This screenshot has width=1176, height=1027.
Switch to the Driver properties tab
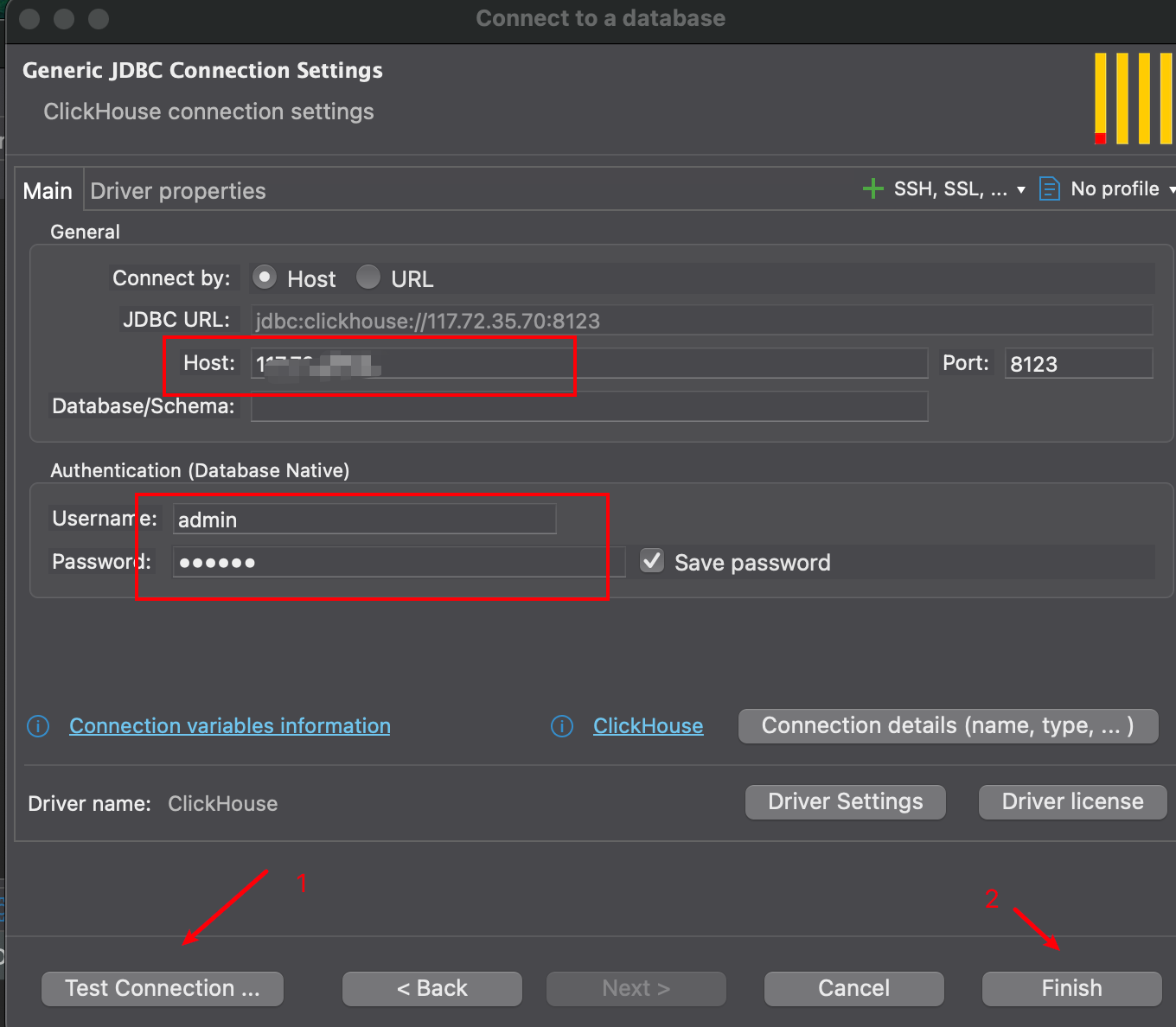[178, 191]
